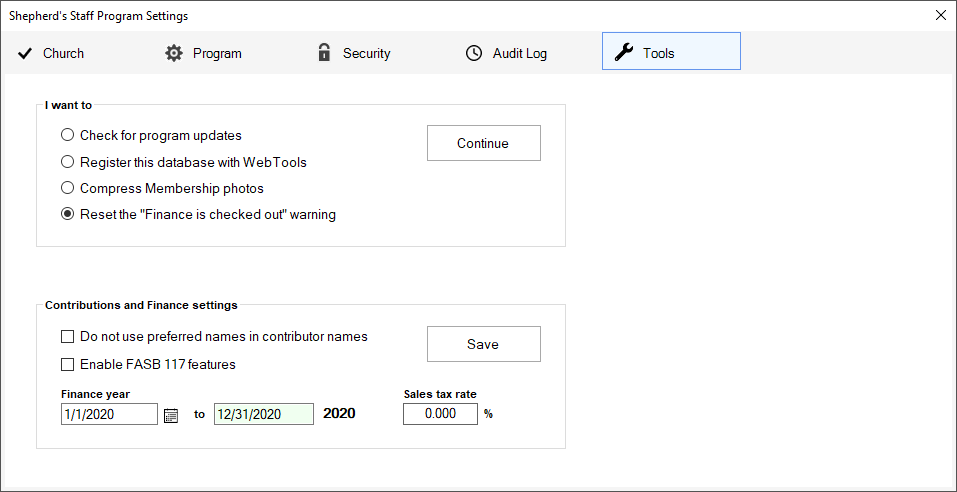Viewport: 957px width, 492px height.
Task: Click the padlock icon beside Security
Action: click(324, 53)
